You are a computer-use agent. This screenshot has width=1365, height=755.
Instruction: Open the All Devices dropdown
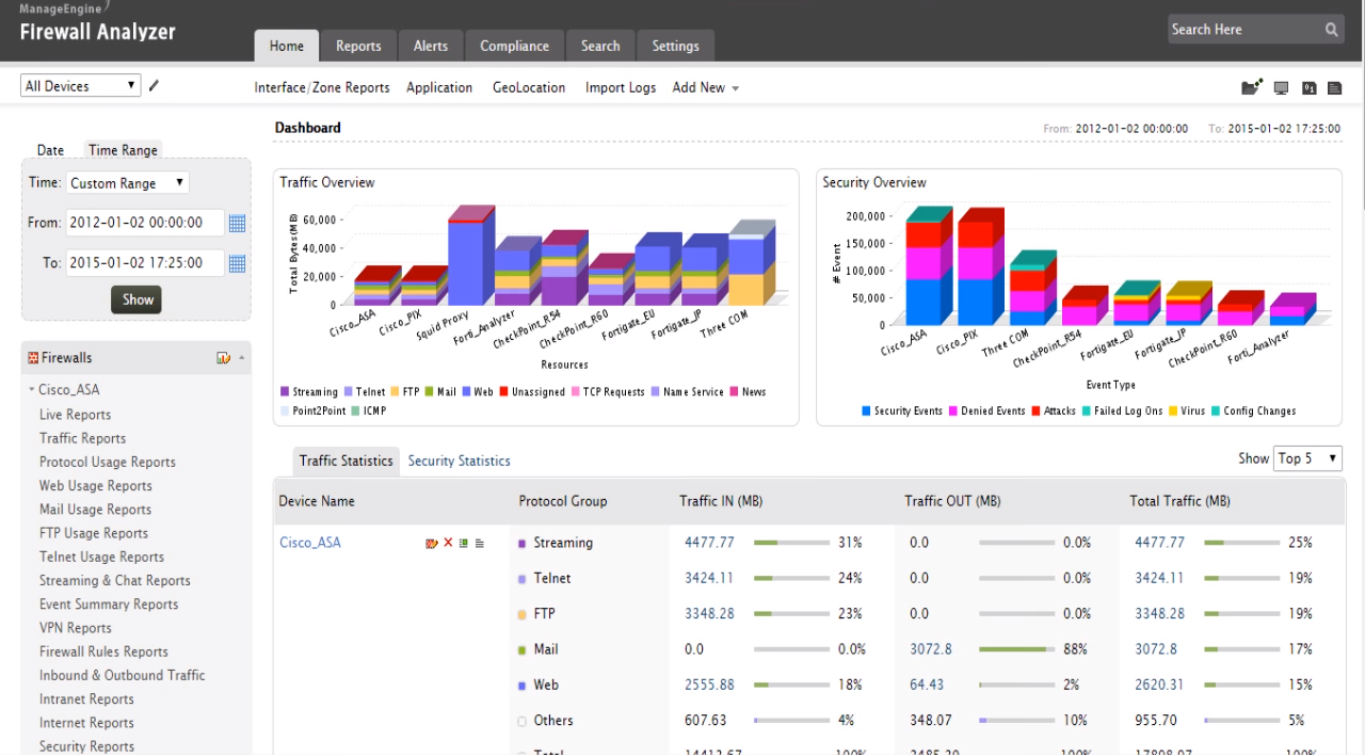click(x=80, y=86)
